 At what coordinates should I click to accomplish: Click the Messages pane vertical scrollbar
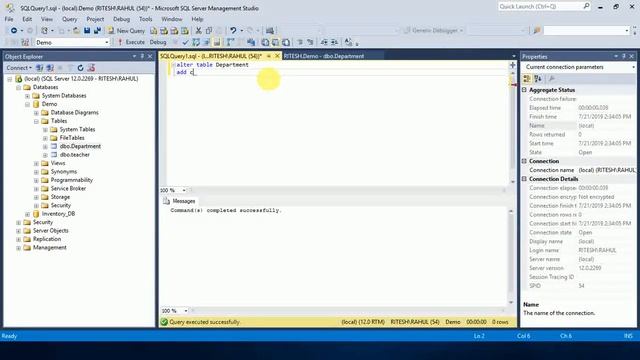pos(511,257)
